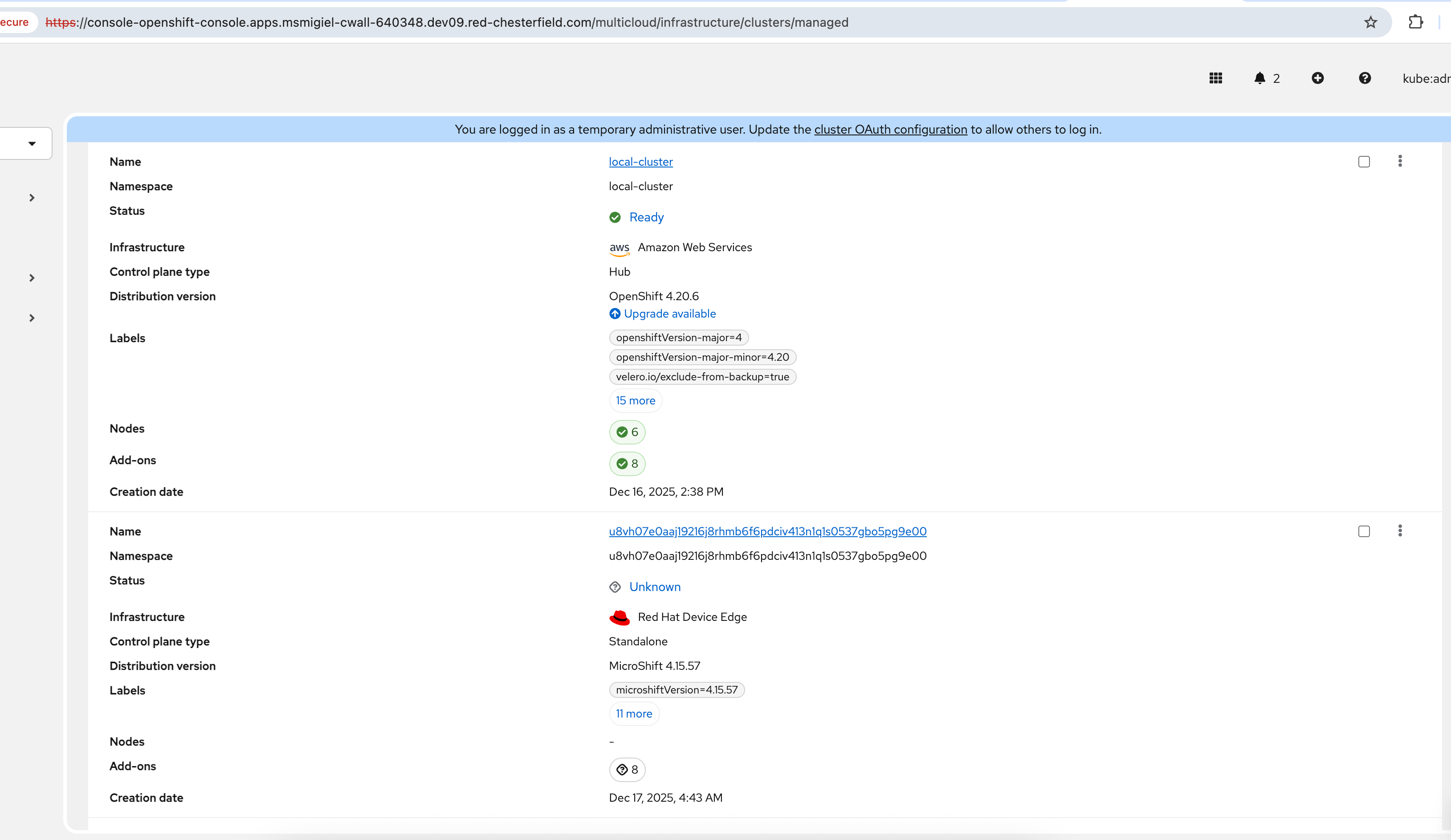The height and width of the screenshot is (840, 1451).
Task: Open notifications via the bell icon
Action: point(1260,78)
